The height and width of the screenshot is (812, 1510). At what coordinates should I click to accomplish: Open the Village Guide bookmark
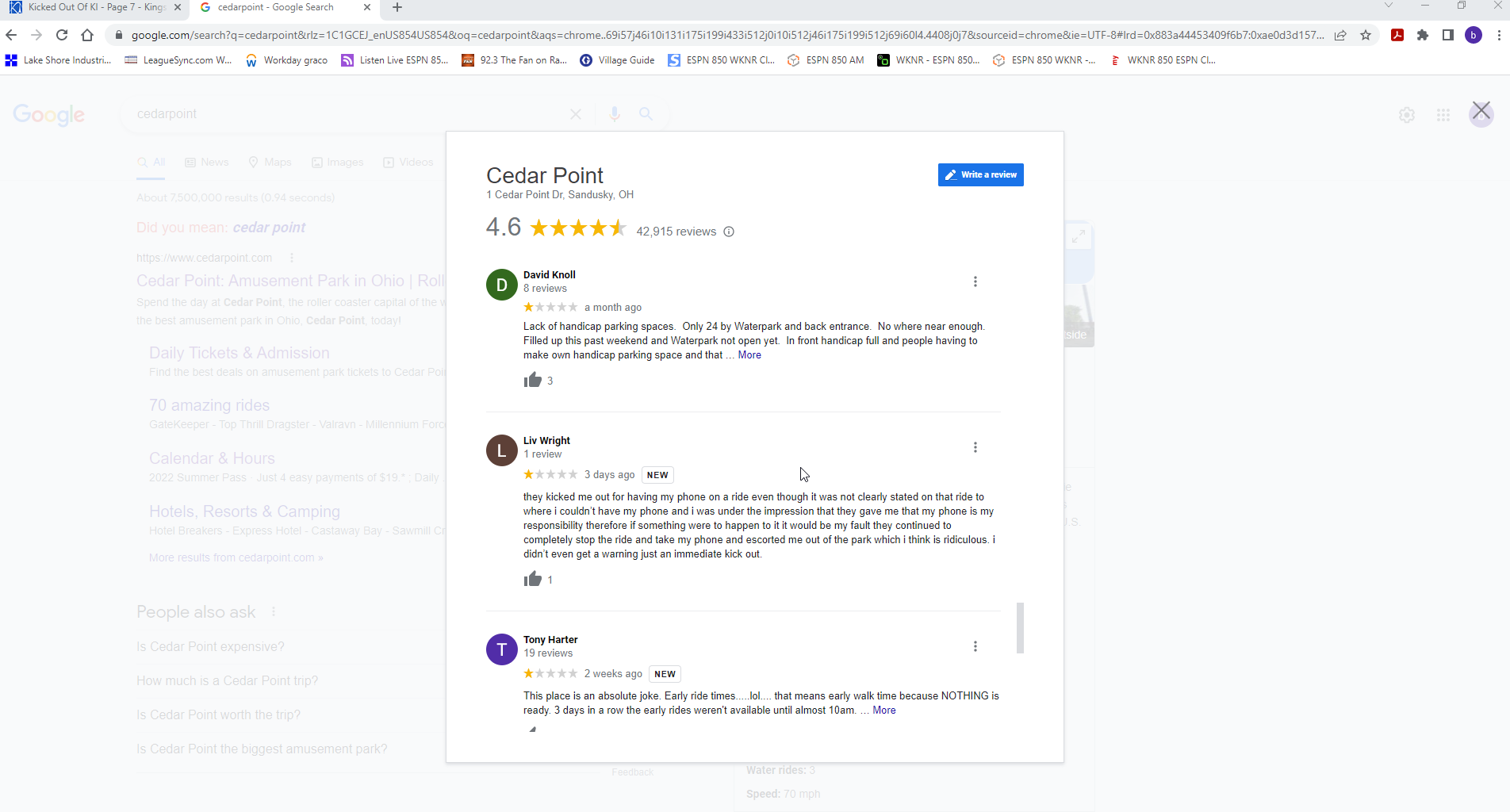pyautogui.click(x=618, y=60)
